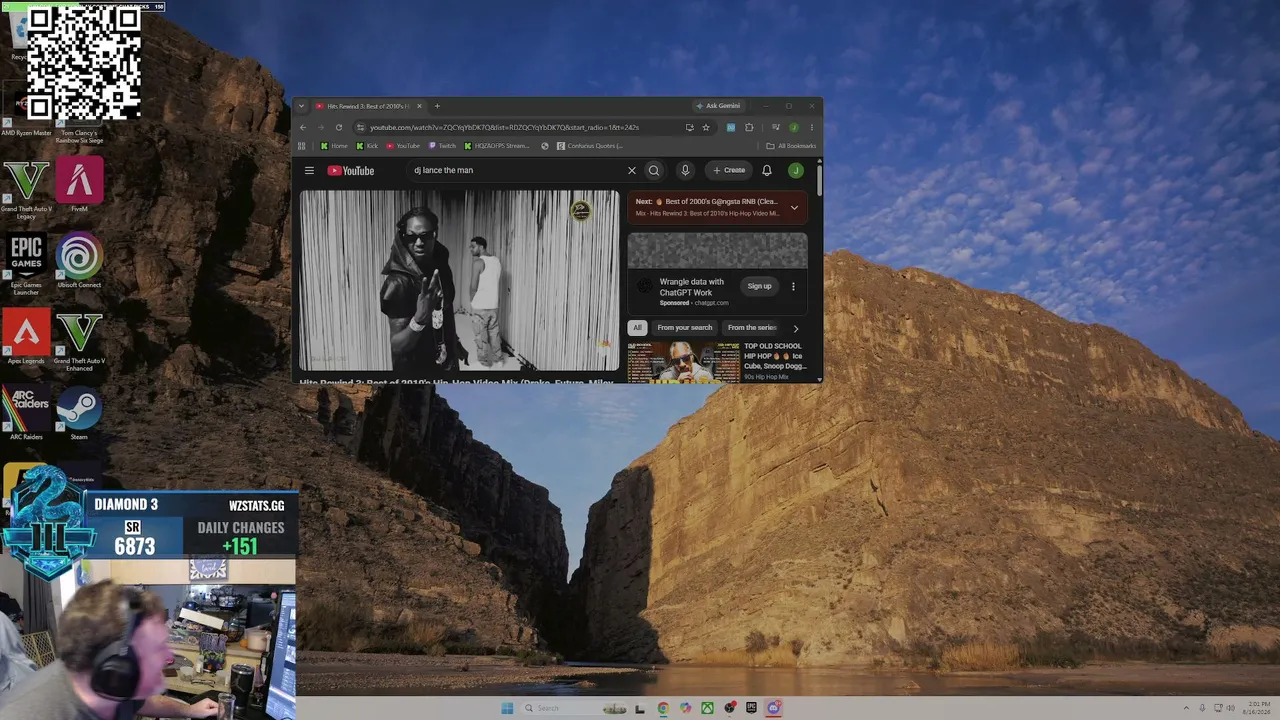Open the Confucius Quotes bookmark
The width and height of the screenshot is (1280, 720).
tap(590, 146)
